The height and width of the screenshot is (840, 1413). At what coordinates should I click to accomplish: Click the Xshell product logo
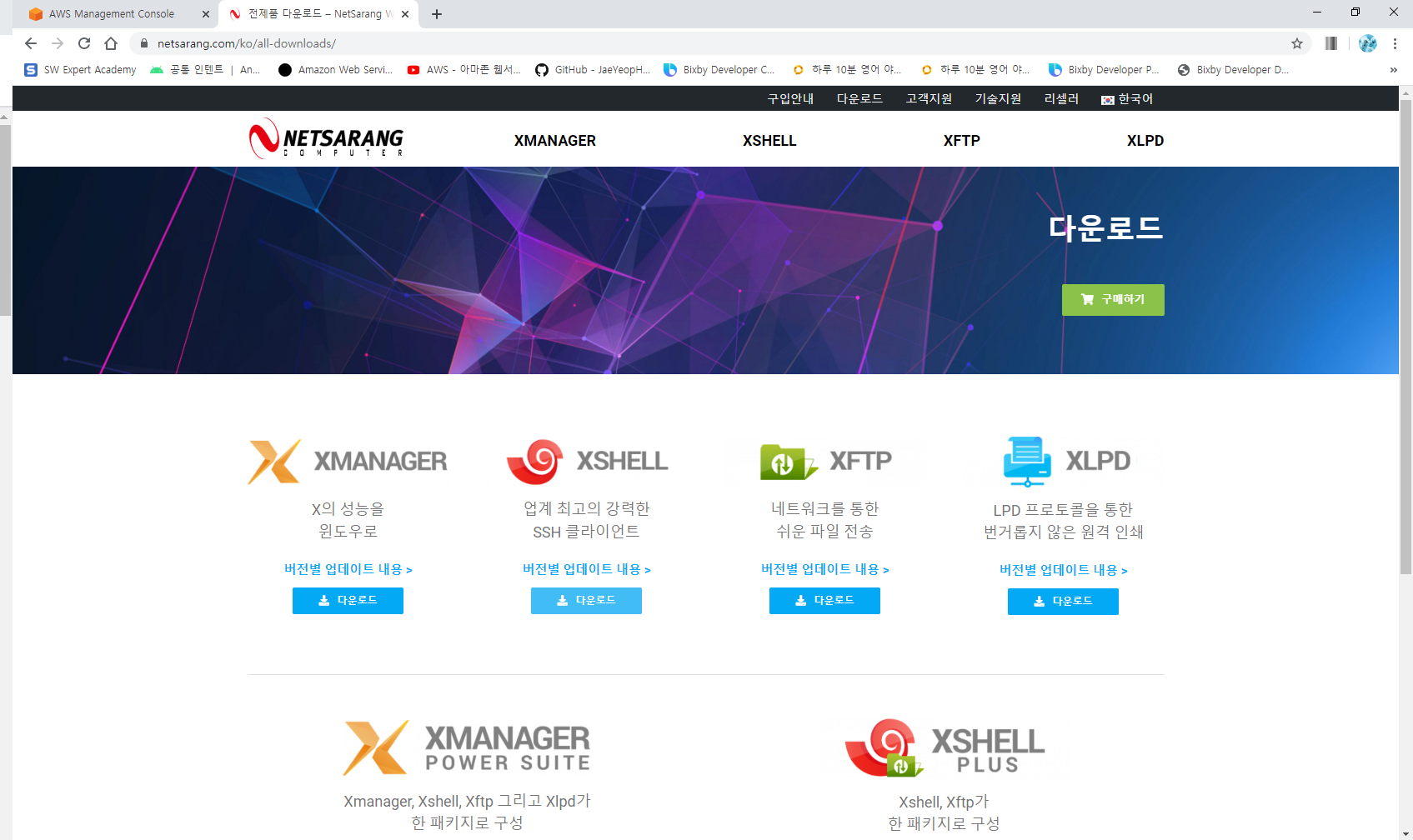coord(587,461)
